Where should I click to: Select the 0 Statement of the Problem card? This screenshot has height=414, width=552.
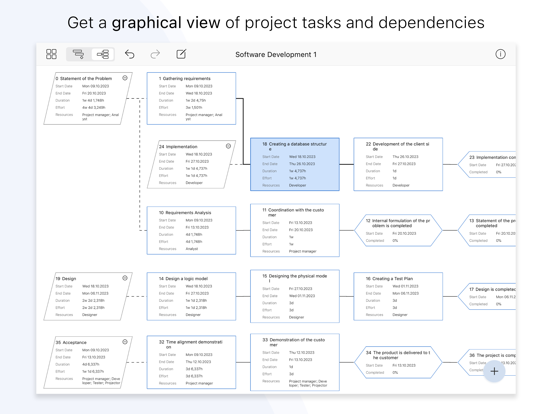[88, 99]
